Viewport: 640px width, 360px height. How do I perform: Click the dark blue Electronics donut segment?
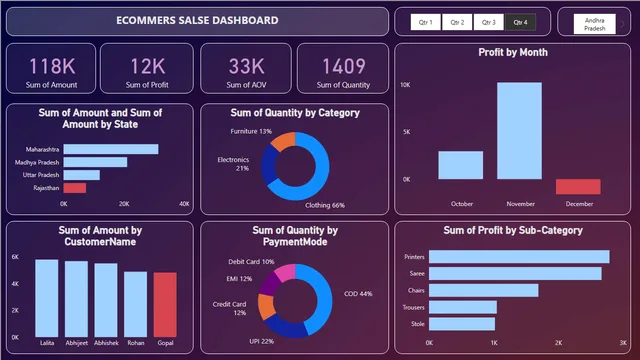[268, 165]
